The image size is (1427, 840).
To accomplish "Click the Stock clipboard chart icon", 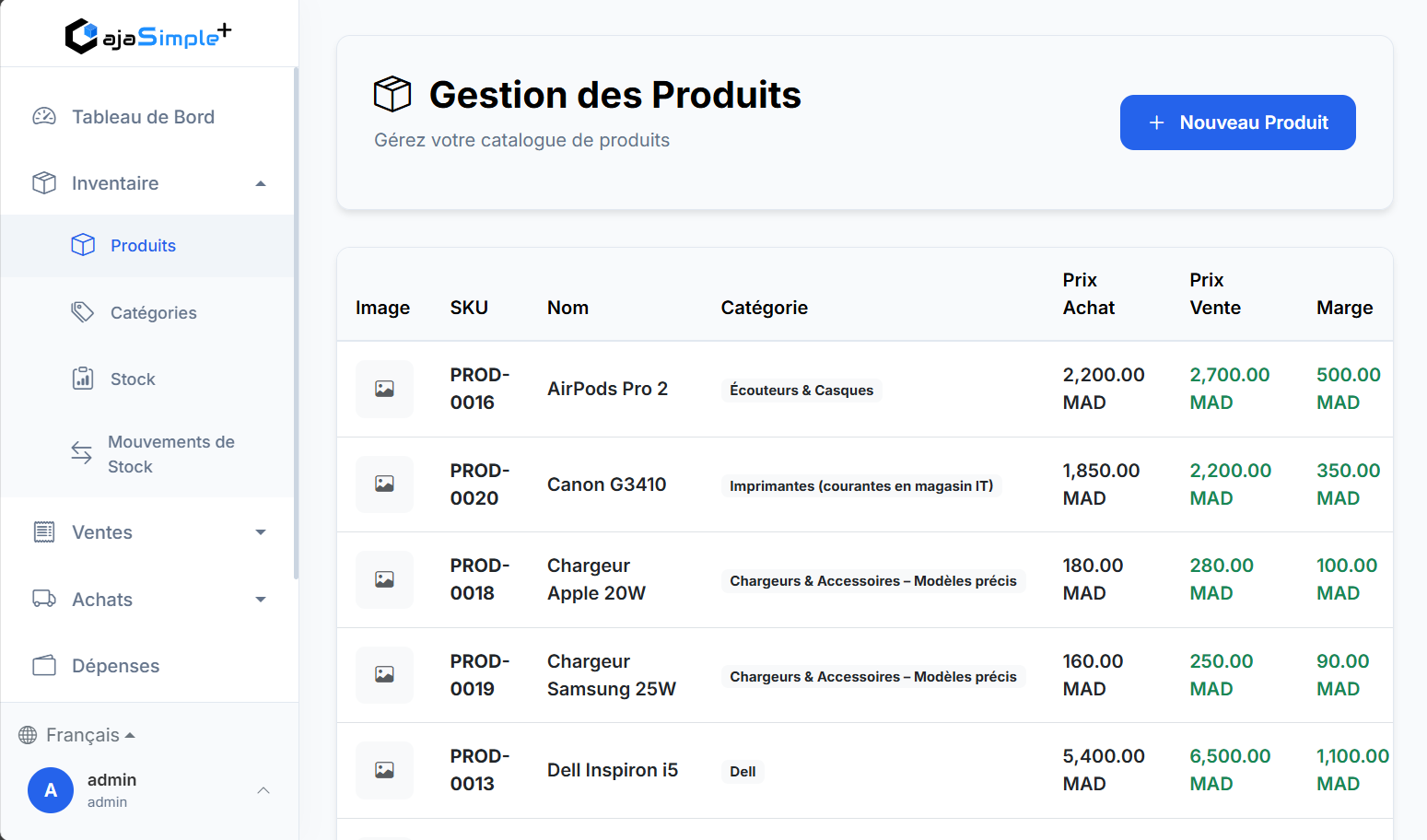I will click(83, 379).
